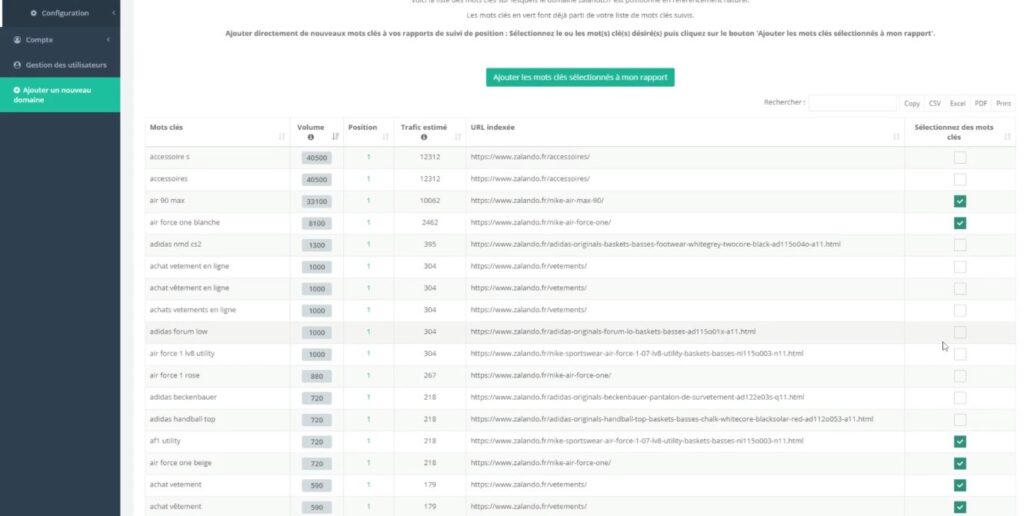Click the Compte user icon in sidebar

(17, 40)
